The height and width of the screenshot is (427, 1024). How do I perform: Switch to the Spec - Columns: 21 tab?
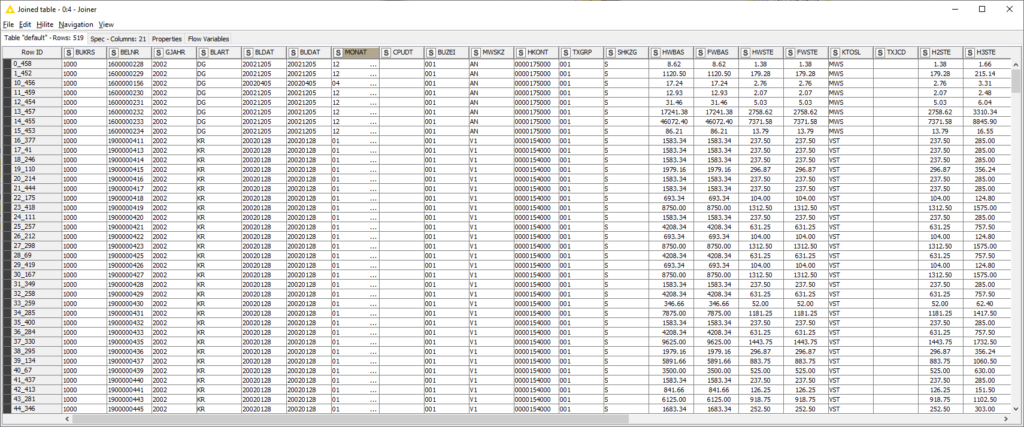[x=118, y=38]
